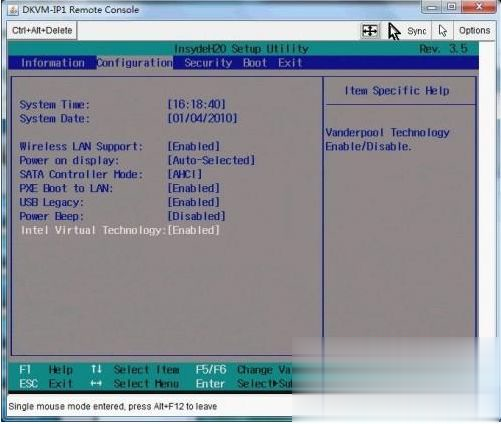Click the 'Power Beep:' label
Screen dimensions: 501x424
coord(52,216)
